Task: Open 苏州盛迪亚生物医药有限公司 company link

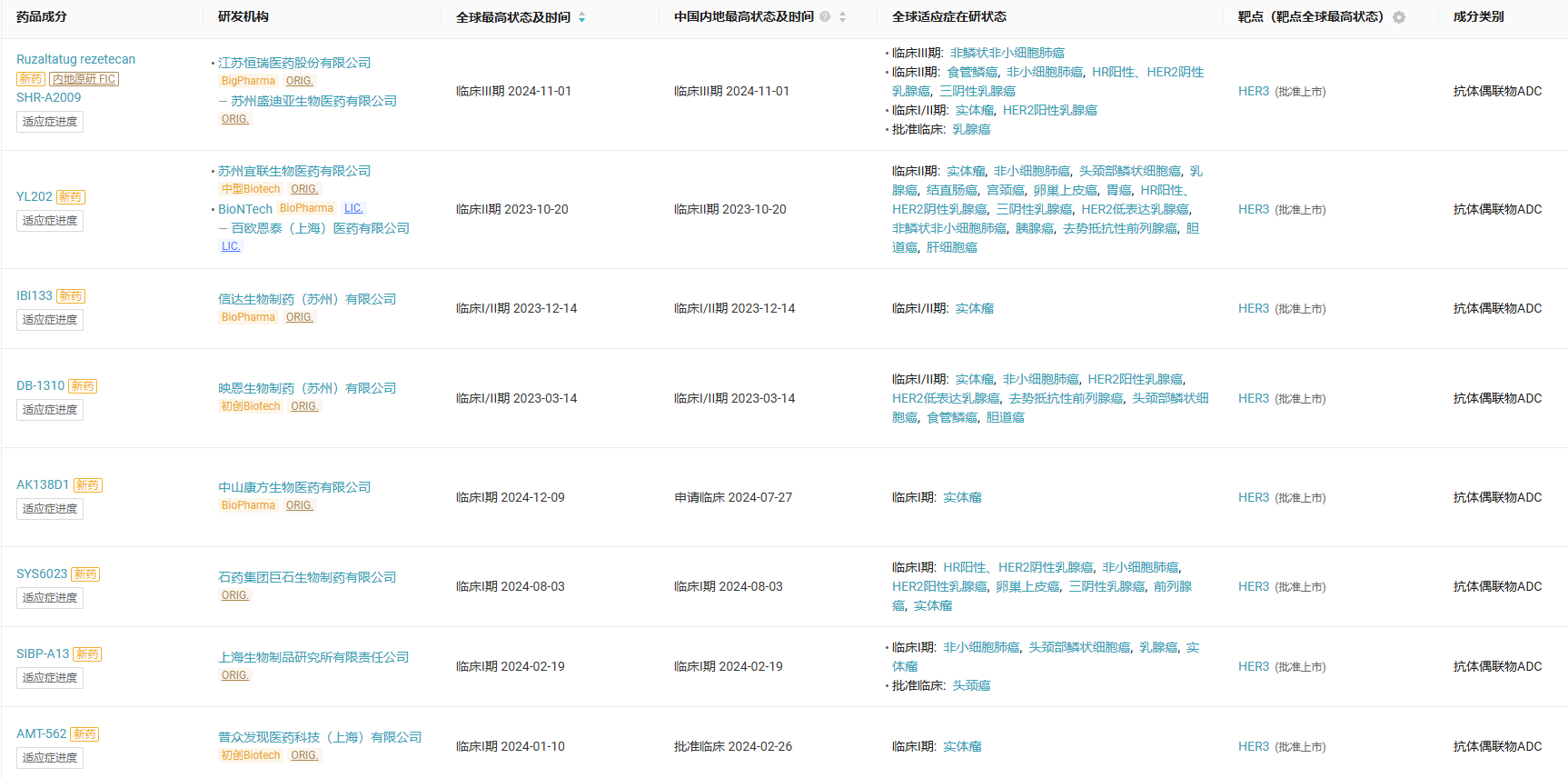Action: pos(313,101)
